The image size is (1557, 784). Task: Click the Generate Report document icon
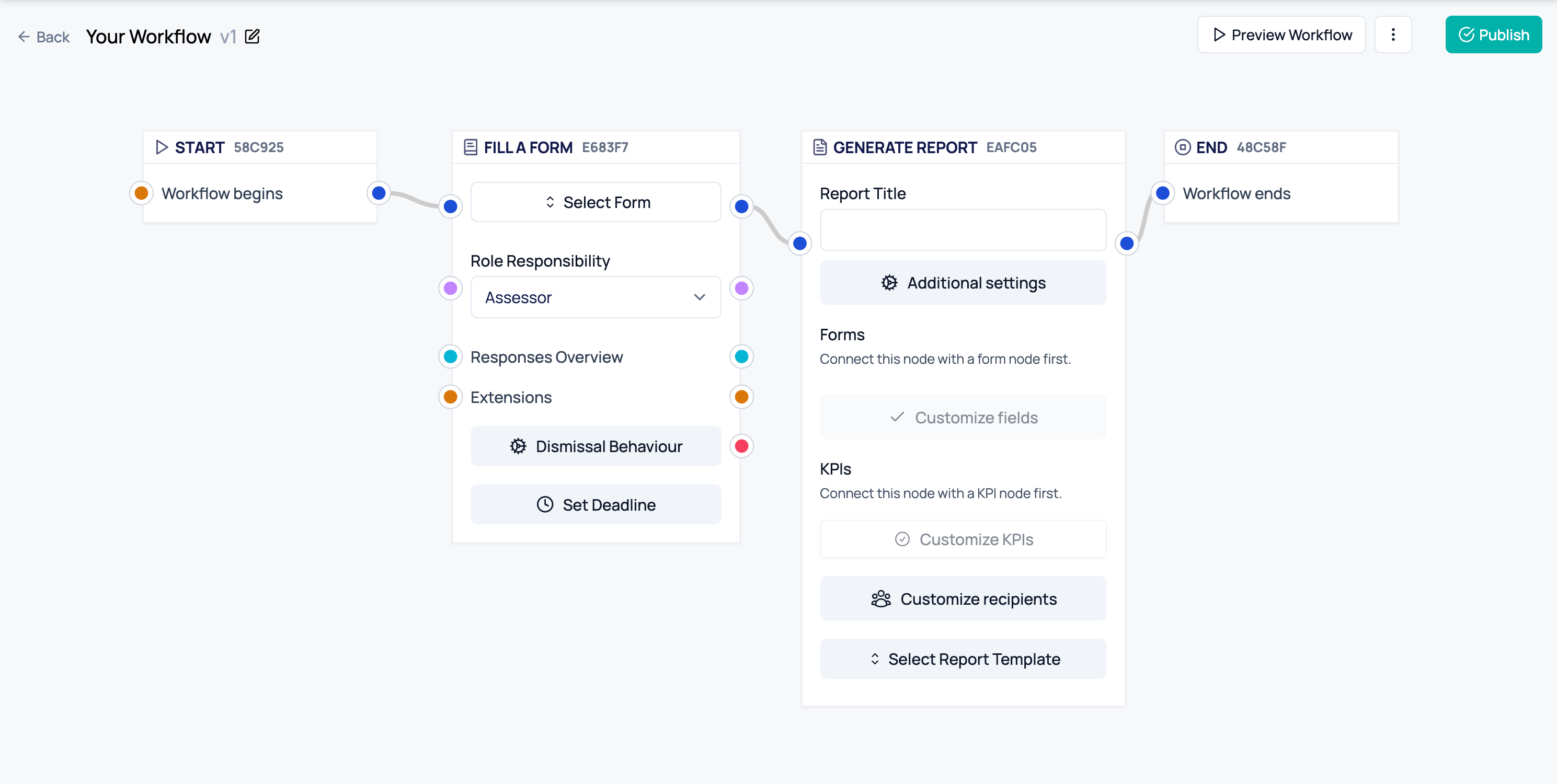click(820, 147)
